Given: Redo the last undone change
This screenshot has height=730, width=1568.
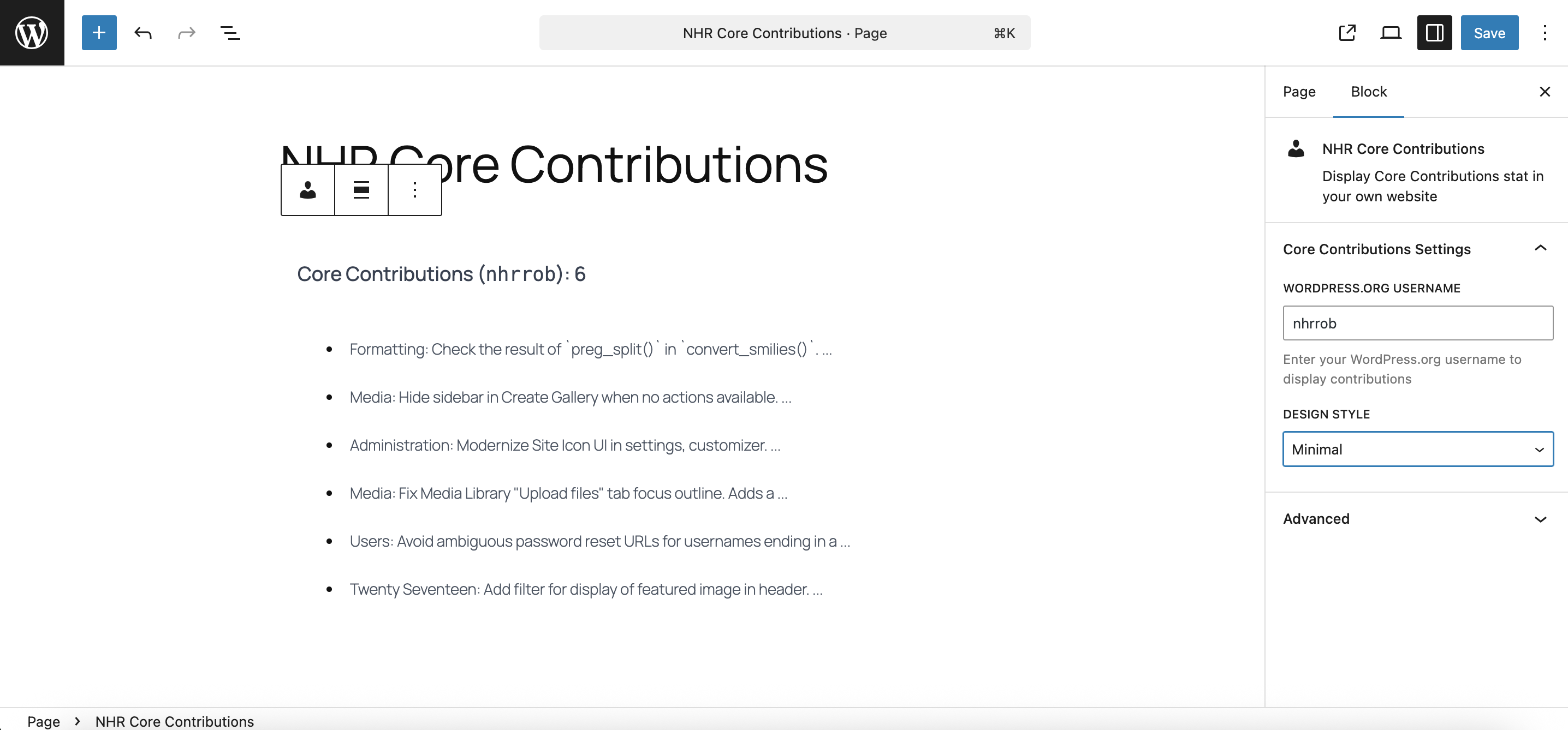Looking at the screenshot, I should 186,33.
